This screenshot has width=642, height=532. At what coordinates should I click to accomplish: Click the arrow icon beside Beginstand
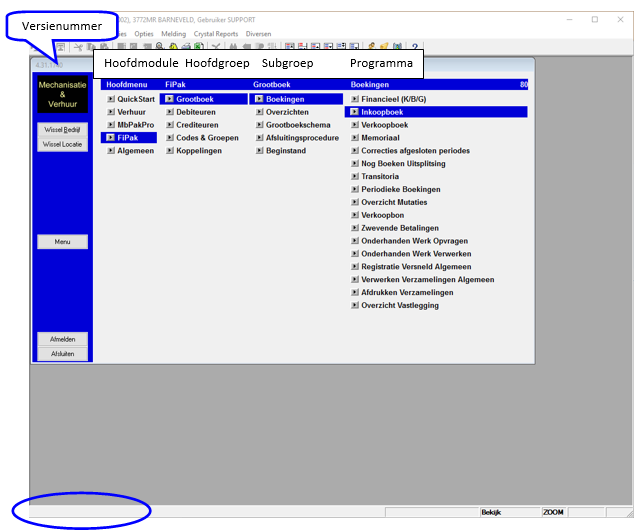259,151
